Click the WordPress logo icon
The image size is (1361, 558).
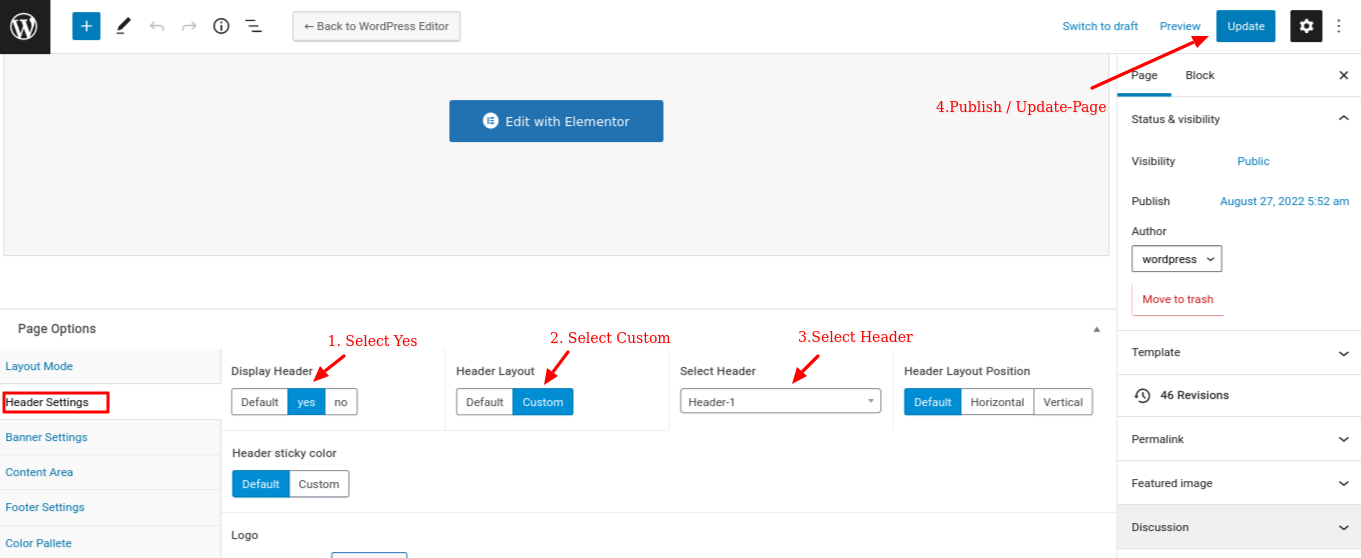[24, 26]
